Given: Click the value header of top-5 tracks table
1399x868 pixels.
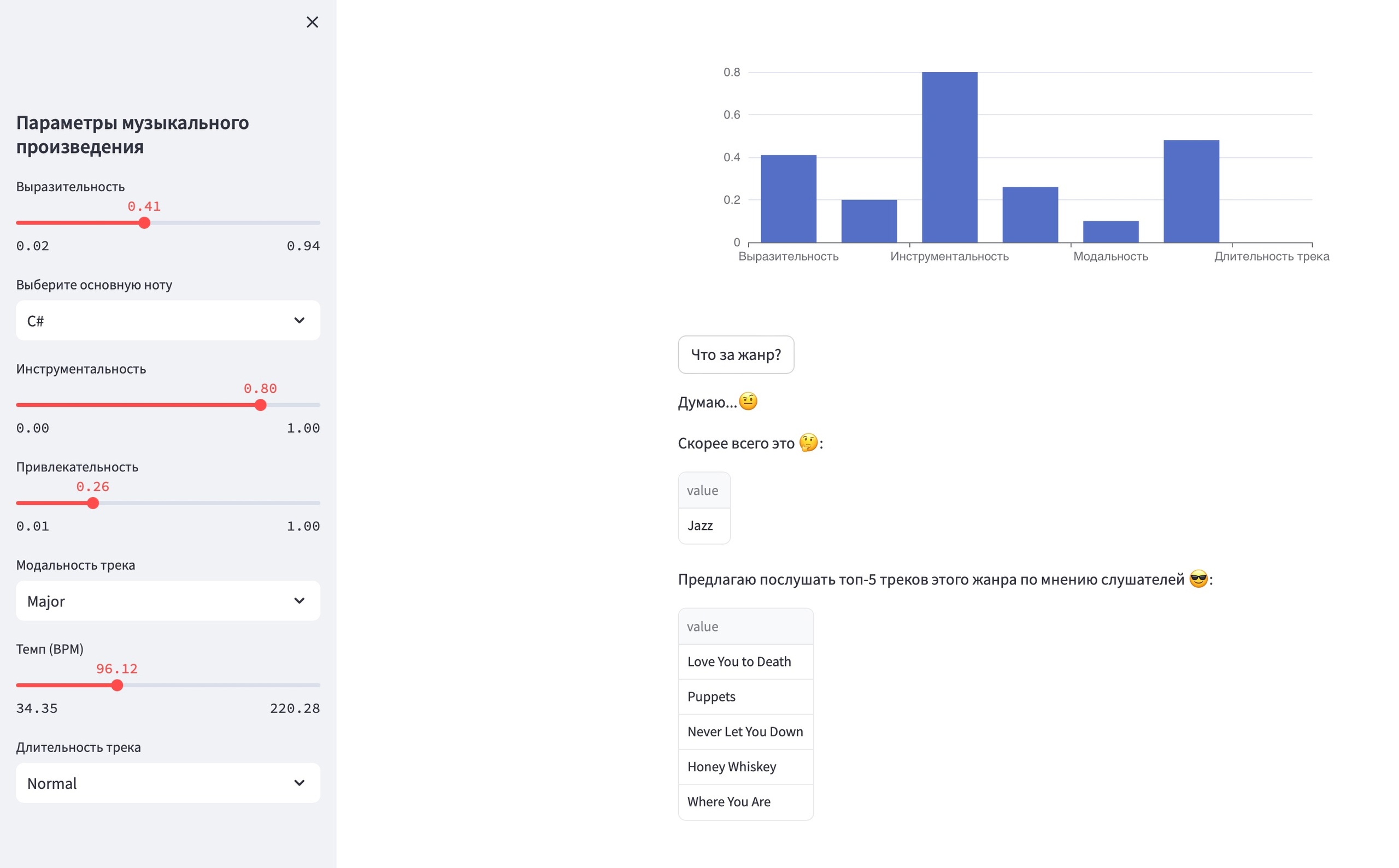Looking at the screenshot, I should click(x=745, y=627).
